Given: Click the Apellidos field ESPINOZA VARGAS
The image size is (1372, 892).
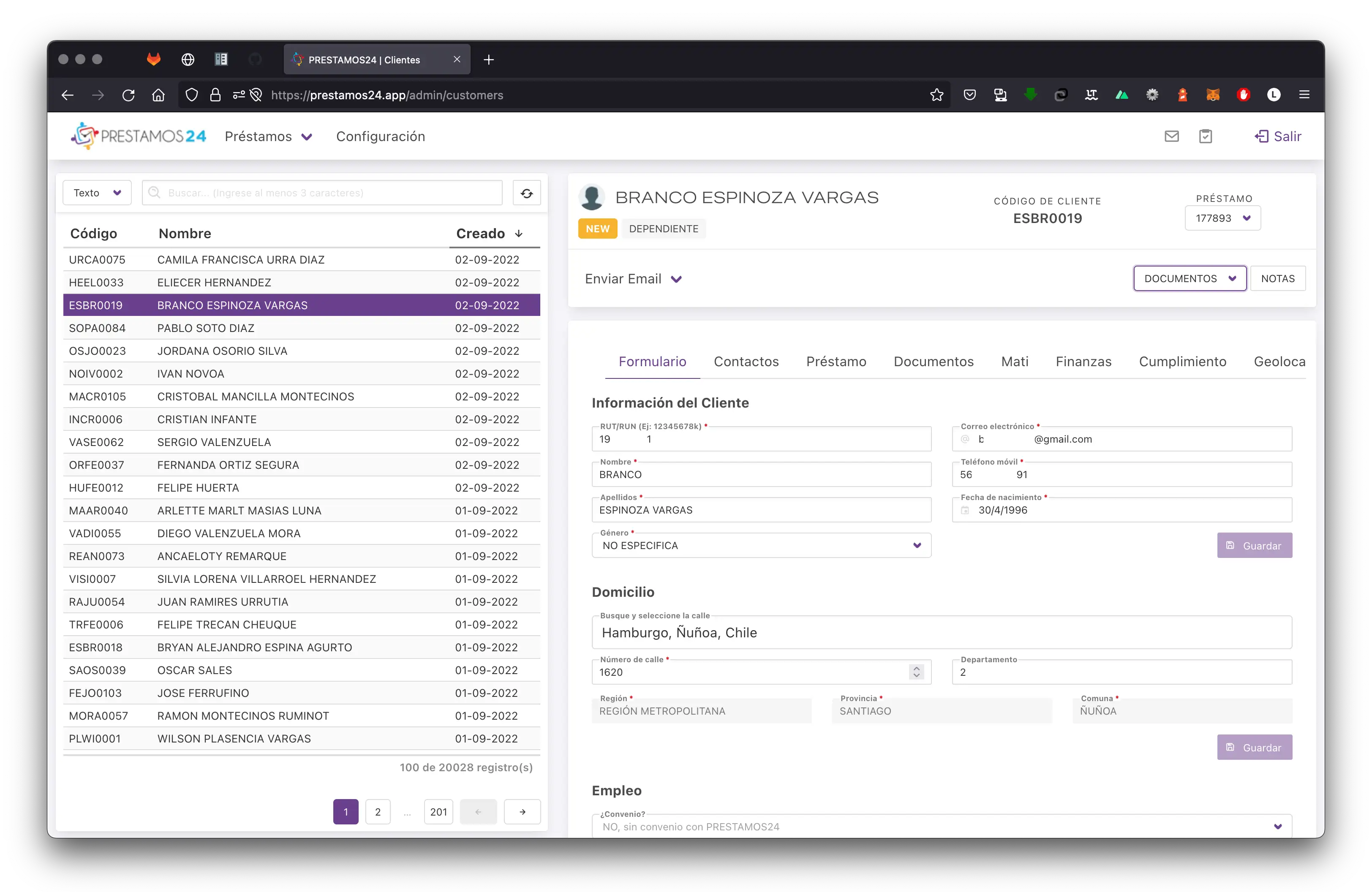Looking at the screenshot, I should tap(762, 511).
